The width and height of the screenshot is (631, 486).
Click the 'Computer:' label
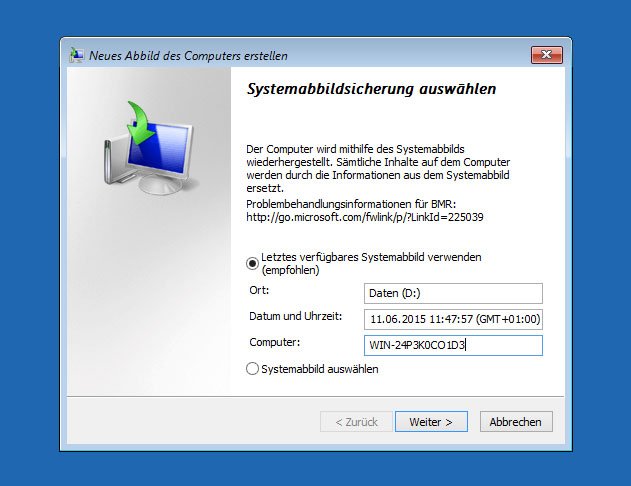(x=274, y=342)
